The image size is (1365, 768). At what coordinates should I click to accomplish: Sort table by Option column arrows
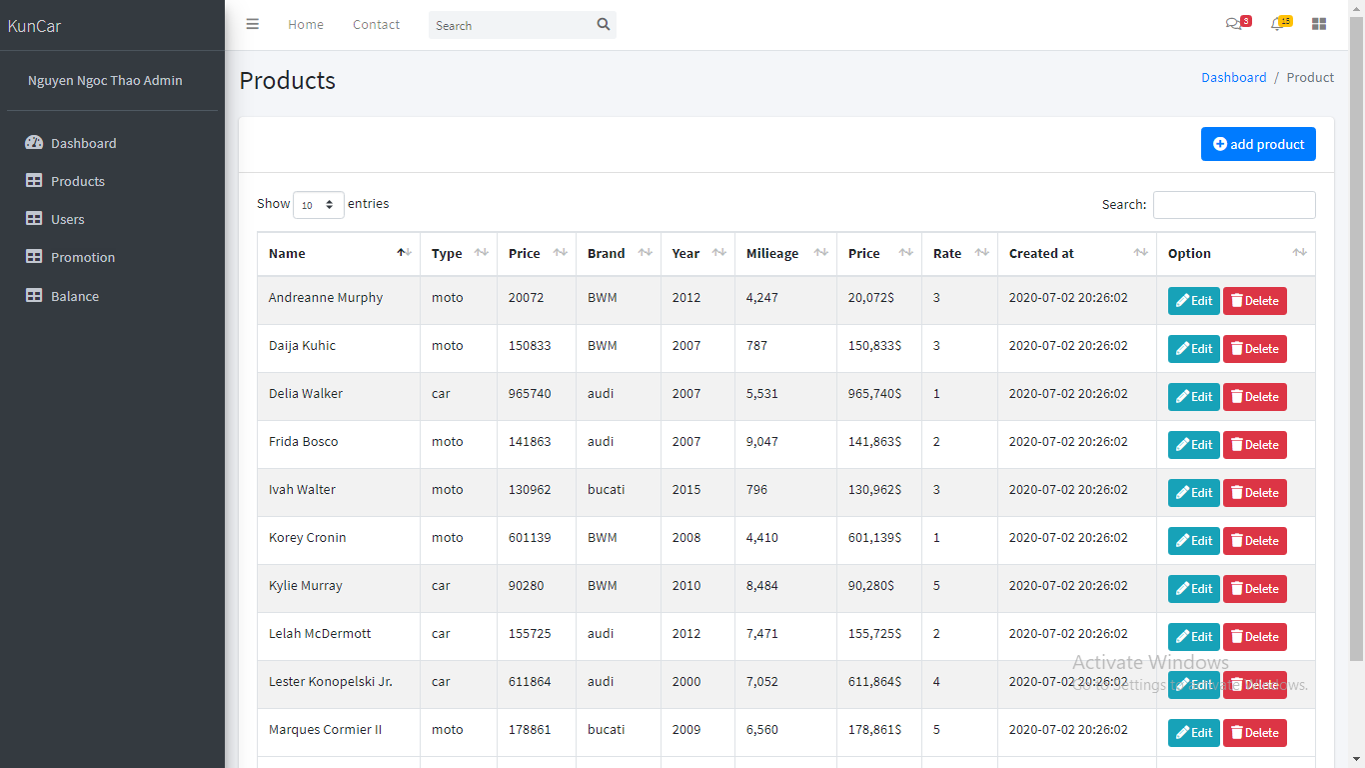pos(1299,253)
